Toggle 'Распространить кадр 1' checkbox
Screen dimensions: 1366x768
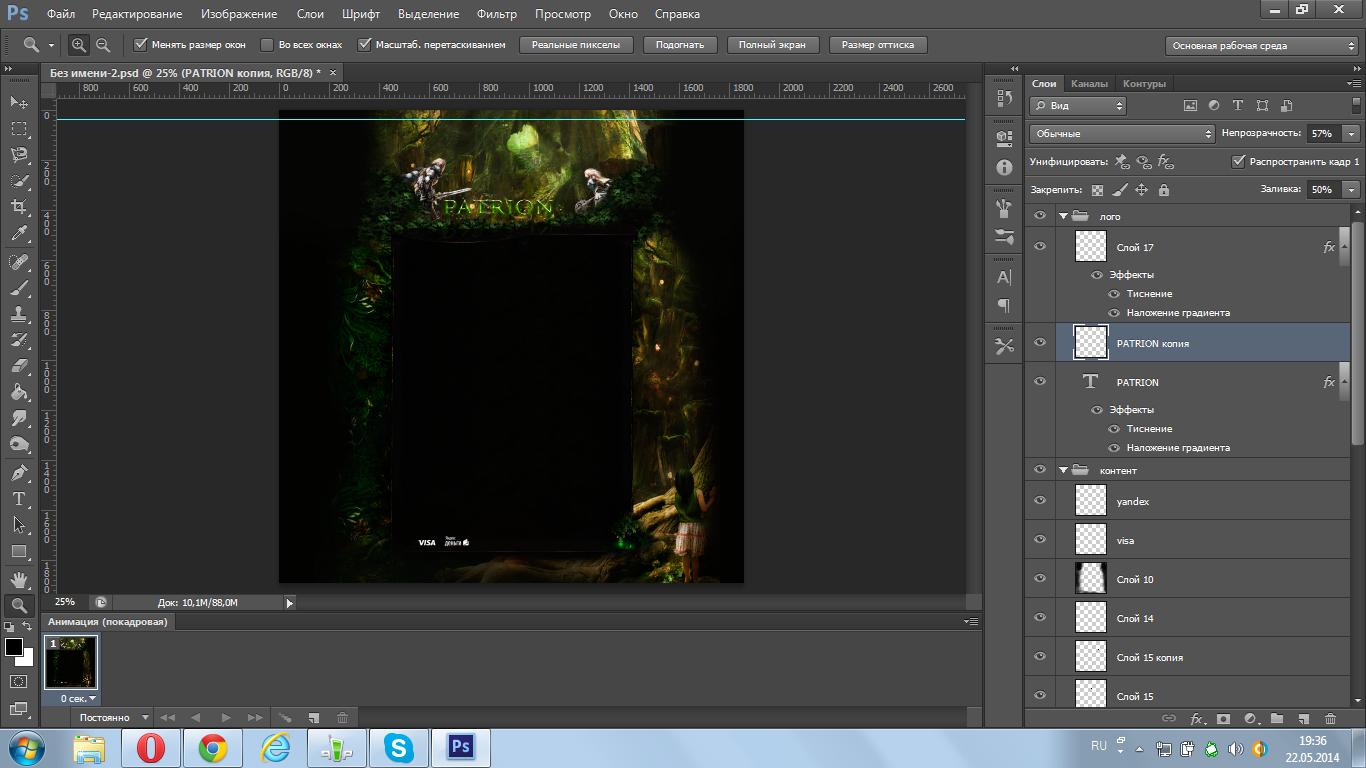point(1239,161)
